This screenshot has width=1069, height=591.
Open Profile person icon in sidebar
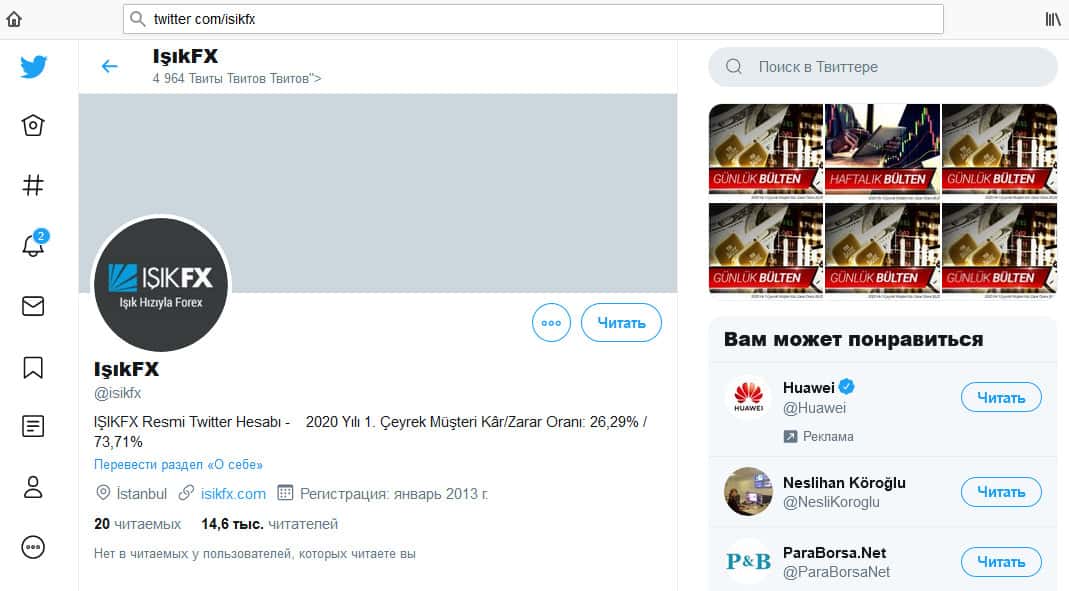pos(33,487)
